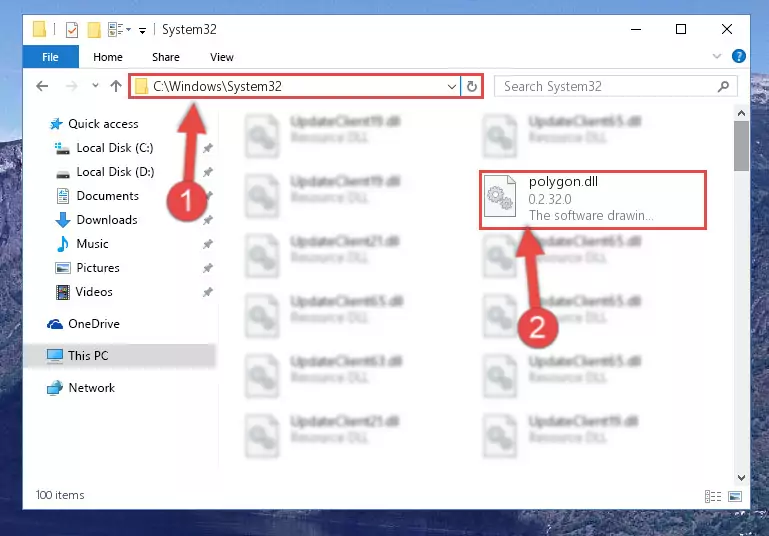The height and width of the screenshot is (536, 769).
Task: Select the polygon.dll file
Action: tap(593, 200)
